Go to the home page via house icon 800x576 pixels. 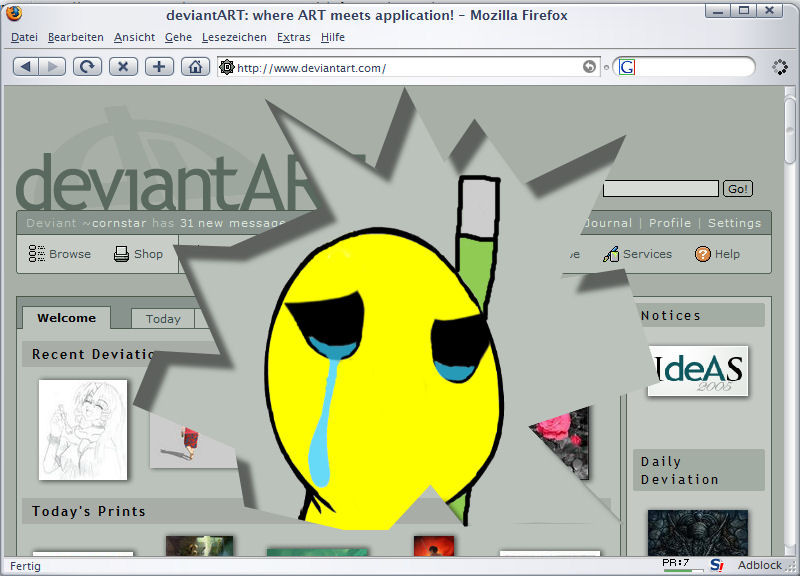[195, 67]
